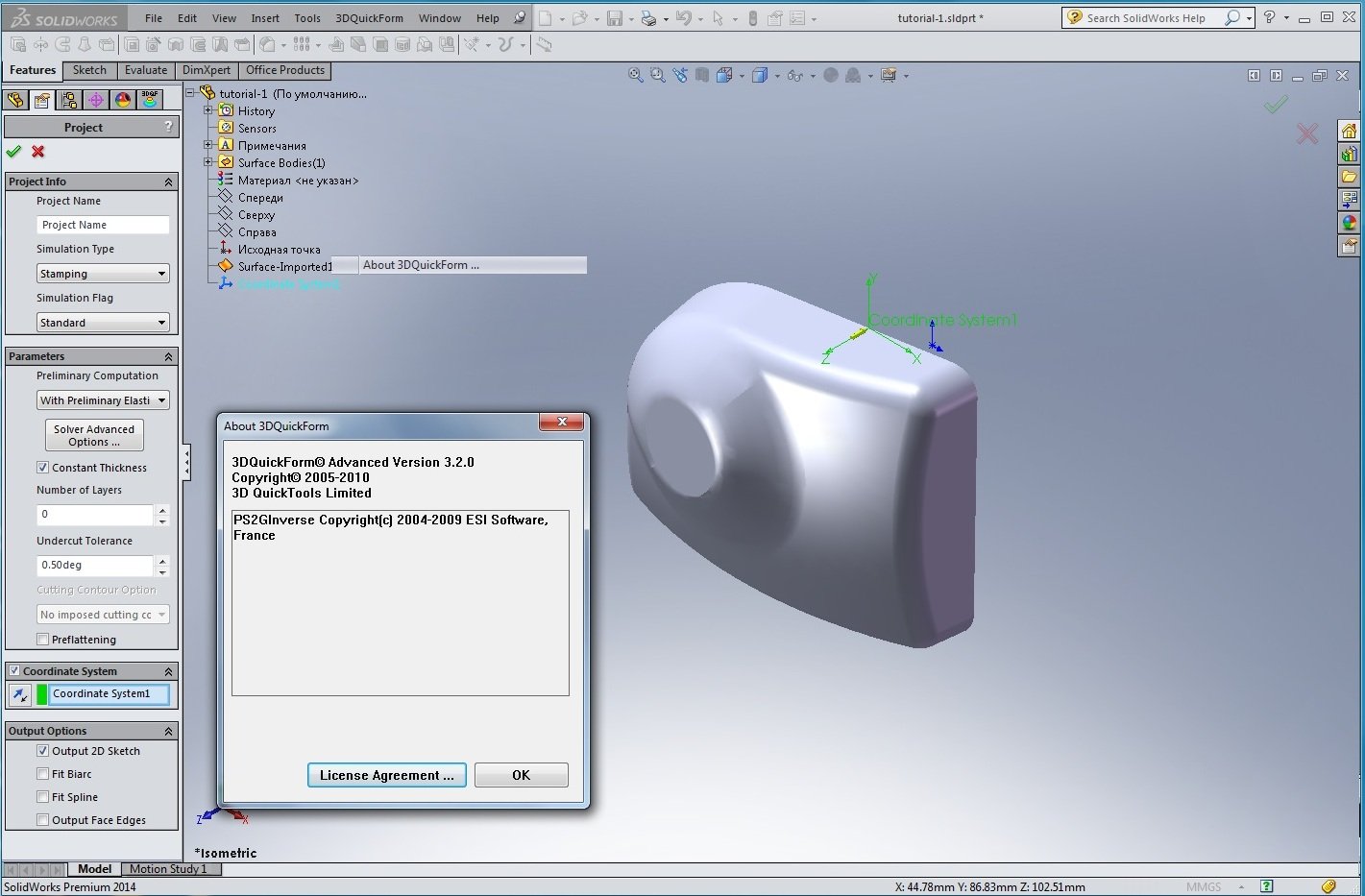Open the Display Style cube icon
Viewport: 1365px width, 896px height.
[x=760, y=75]
